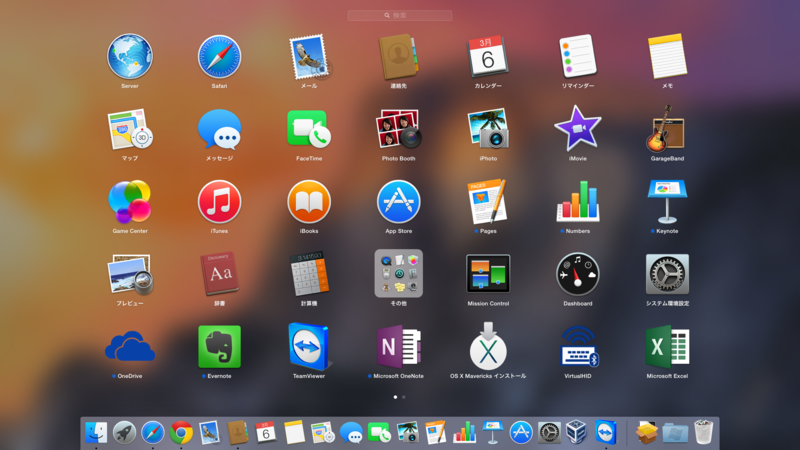The image size is (800, 450).
Task: Open App Store in the Launchpad grid
Action: pyautogui.click(x=398, y=202)
